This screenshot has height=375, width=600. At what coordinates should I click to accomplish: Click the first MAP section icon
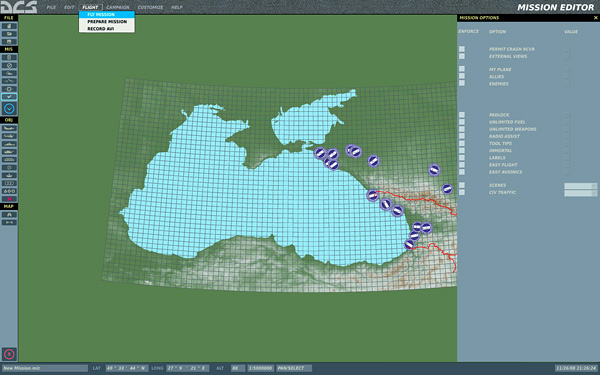9,215
